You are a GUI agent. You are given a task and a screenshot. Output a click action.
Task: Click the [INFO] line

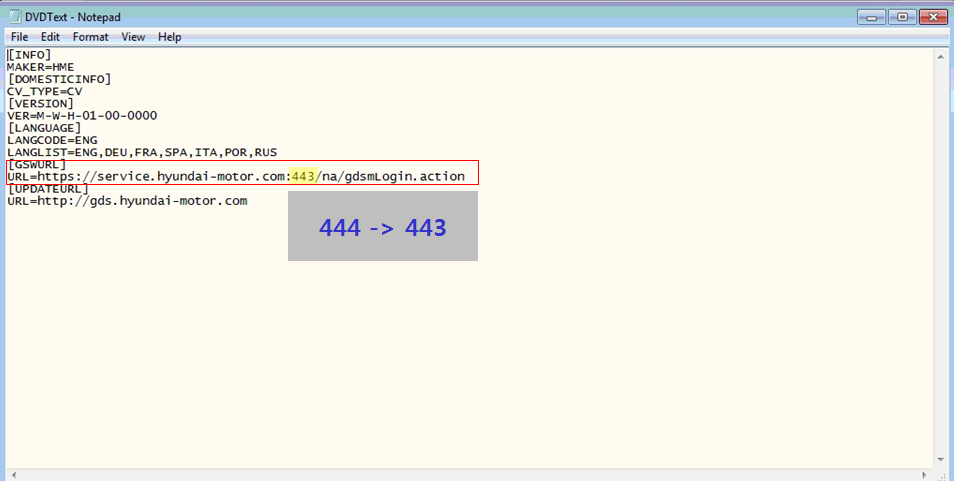point(29,55)
